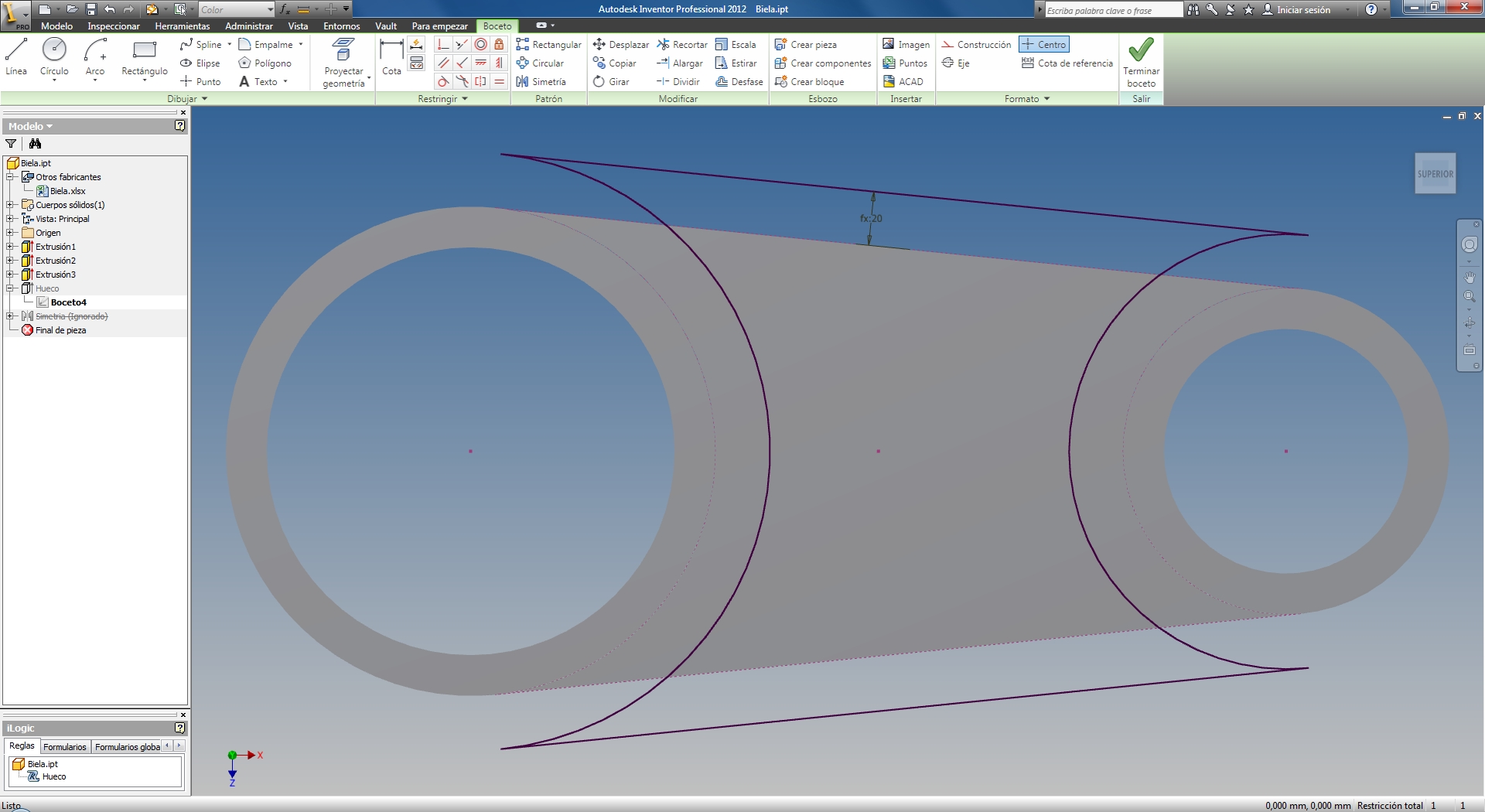
Task: Click the browser filter funnel icon
Action: click(11, 144)
